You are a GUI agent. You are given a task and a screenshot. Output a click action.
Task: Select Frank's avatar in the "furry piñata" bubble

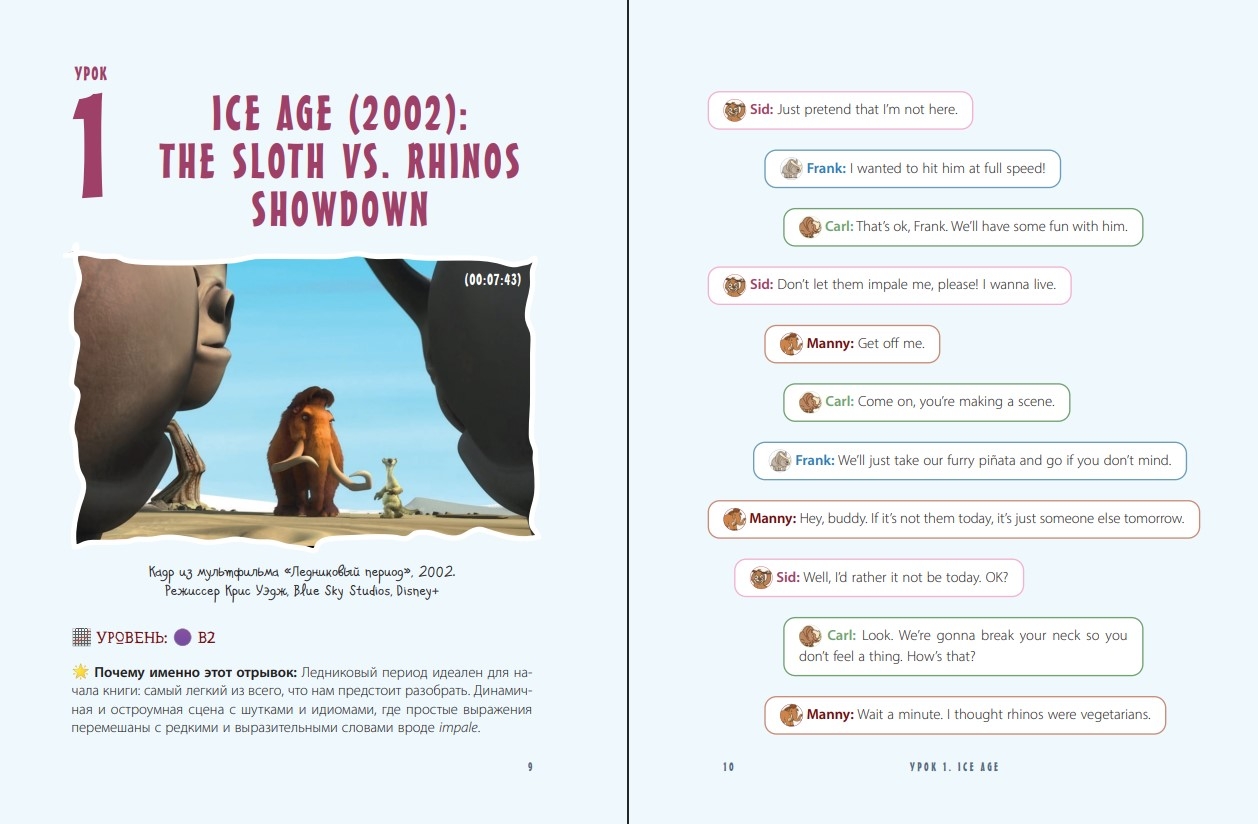pos(780,461)
